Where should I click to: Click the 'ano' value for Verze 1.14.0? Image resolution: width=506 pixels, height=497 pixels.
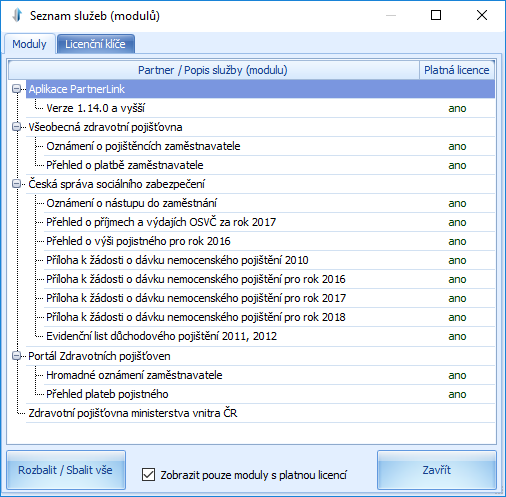click(x=457, y=108)
